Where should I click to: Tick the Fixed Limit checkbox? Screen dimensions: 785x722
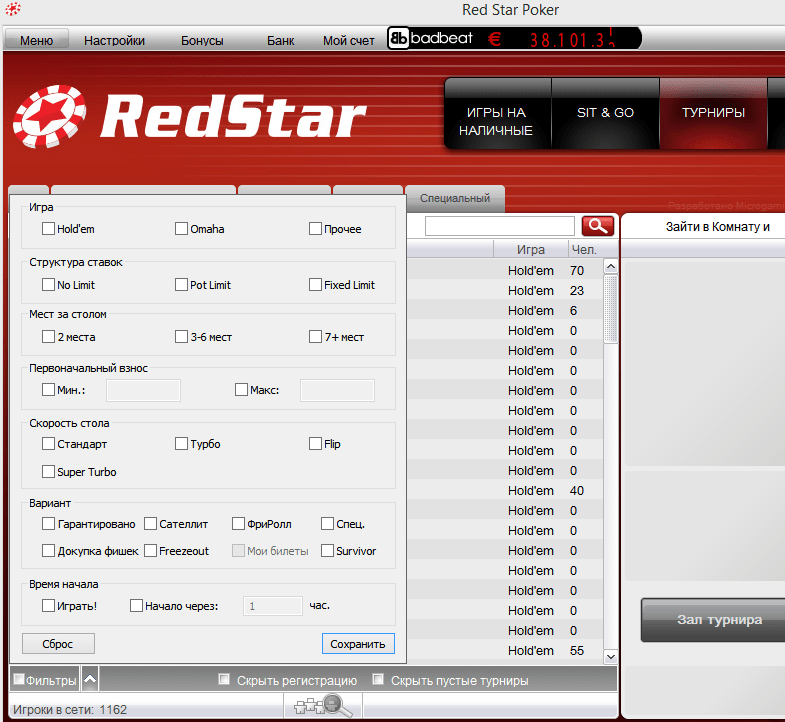click(x=315, y=285)
